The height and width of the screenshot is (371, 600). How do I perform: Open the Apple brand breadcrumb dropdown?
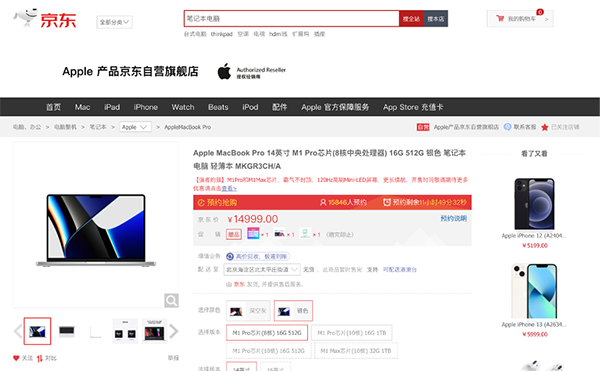click(135, 127)
